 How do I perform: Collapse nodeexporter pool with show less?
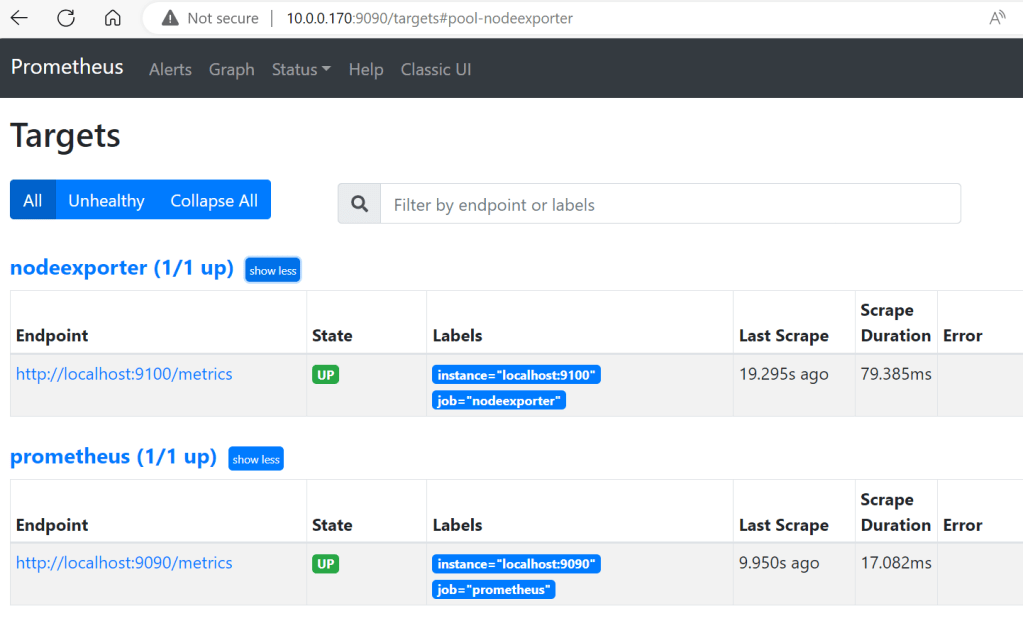tap(272, 270)
